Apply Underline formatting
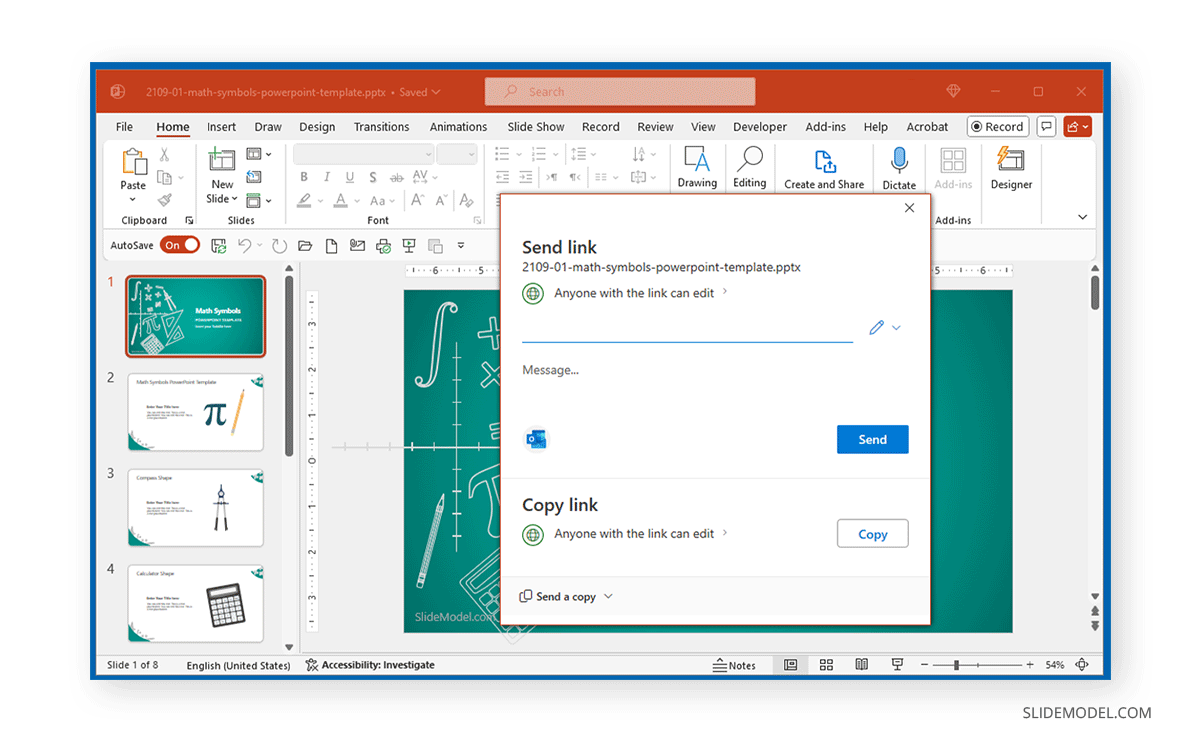Screen dimensions: 1200x743 (x=350, y=177)
